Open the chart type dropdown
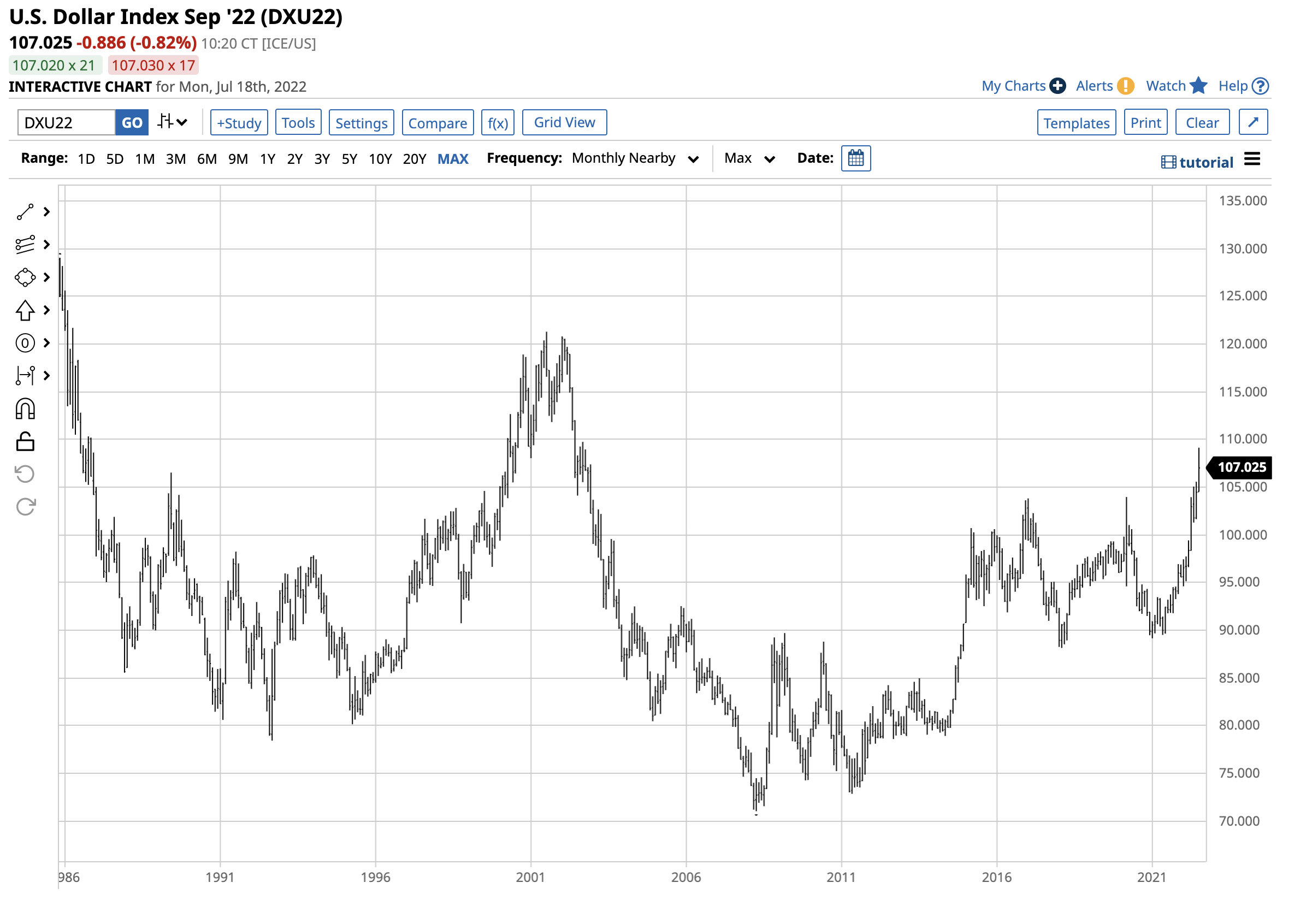The height and width of the screenshot is (924, 1312). (172, 122)
